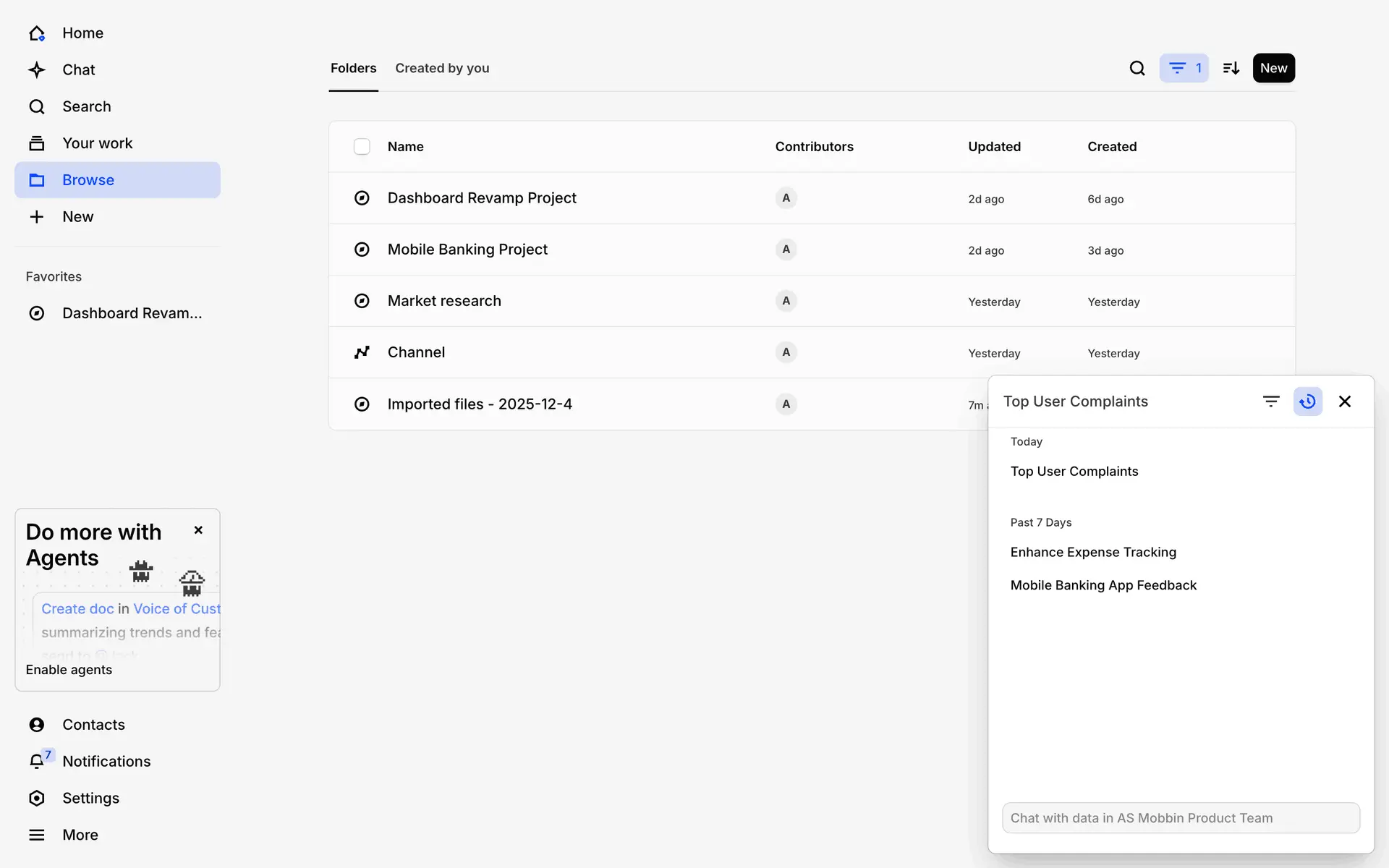Image resolution: width=1389 pixels, height=868 pixels.
Task: Toggle chat history clock icon
Action: click(x=1307, y=401)
